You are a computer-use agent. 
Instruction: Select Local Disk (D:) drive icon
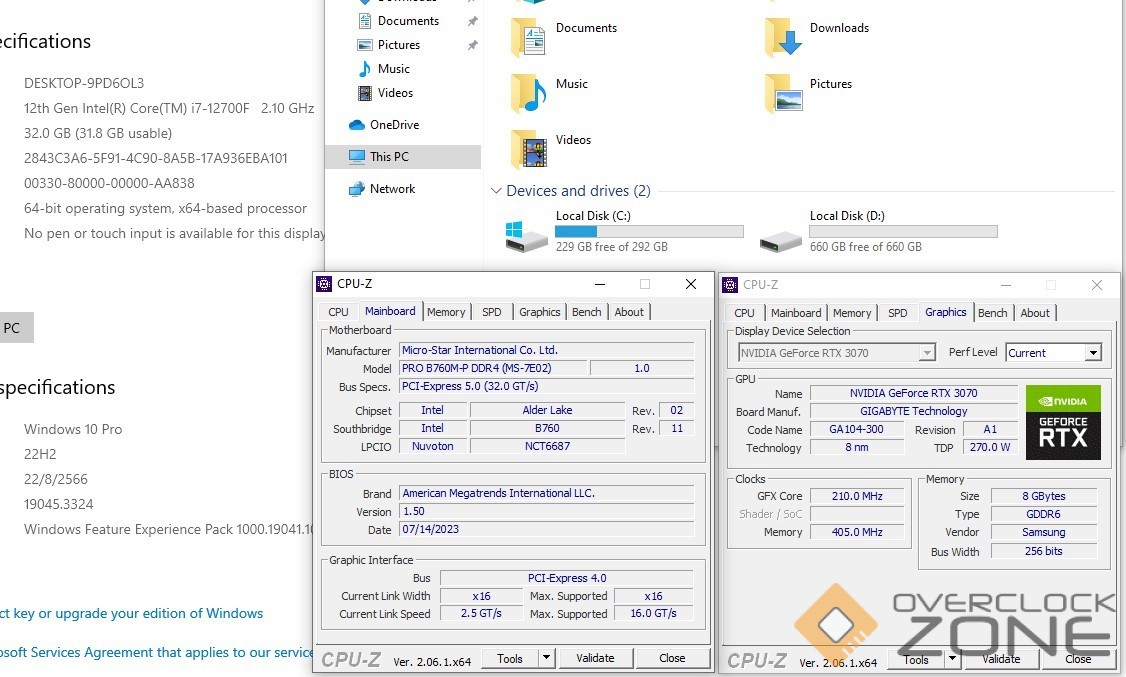pyautogui.click(x=781, y=241)
